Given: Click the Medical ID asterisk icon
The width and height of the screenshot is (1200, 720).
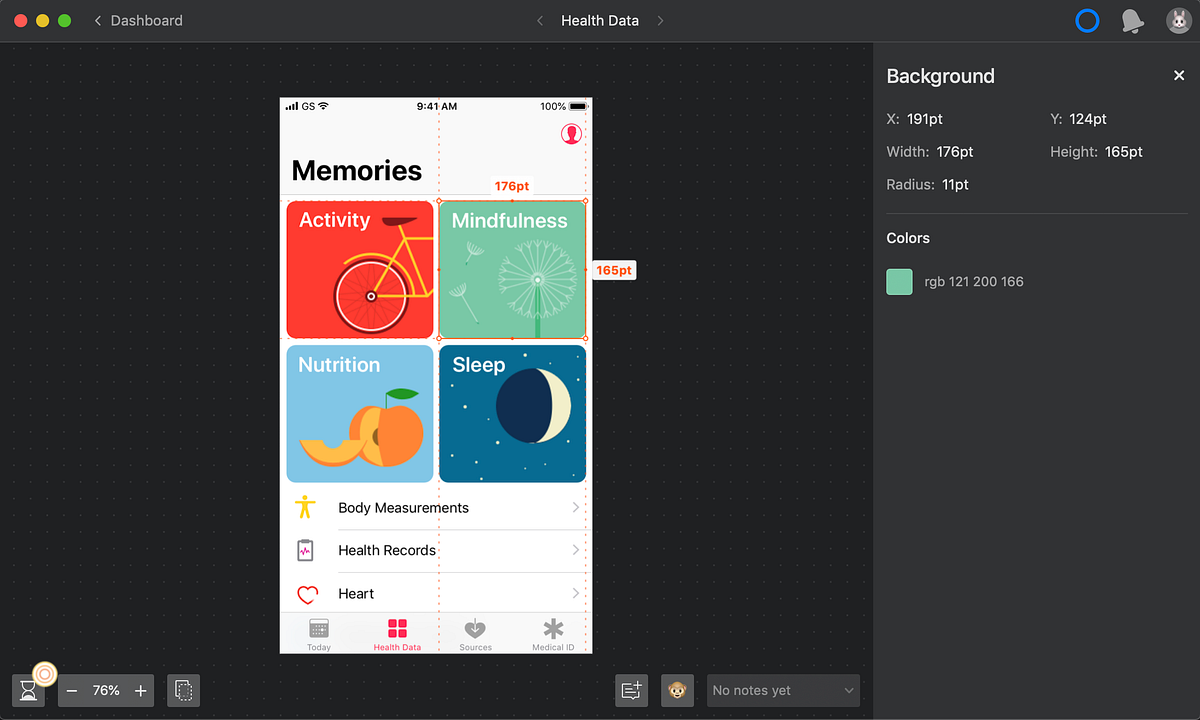Looking at the screenshot, I should pos(553,628).
